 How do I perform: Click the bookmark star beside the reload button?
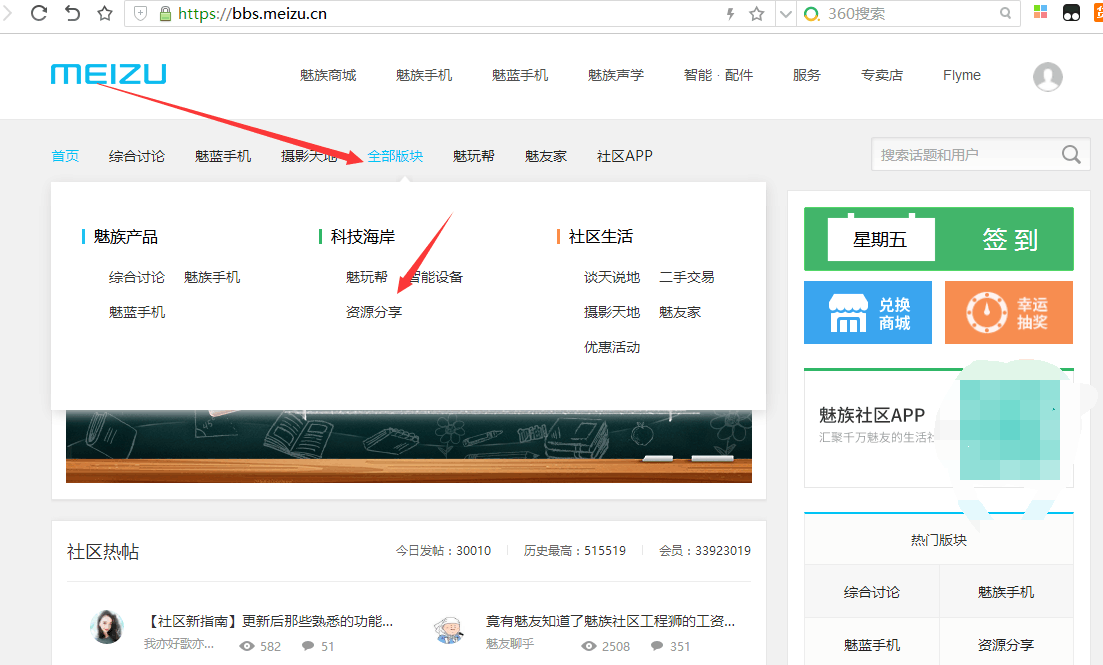[105, 13]
